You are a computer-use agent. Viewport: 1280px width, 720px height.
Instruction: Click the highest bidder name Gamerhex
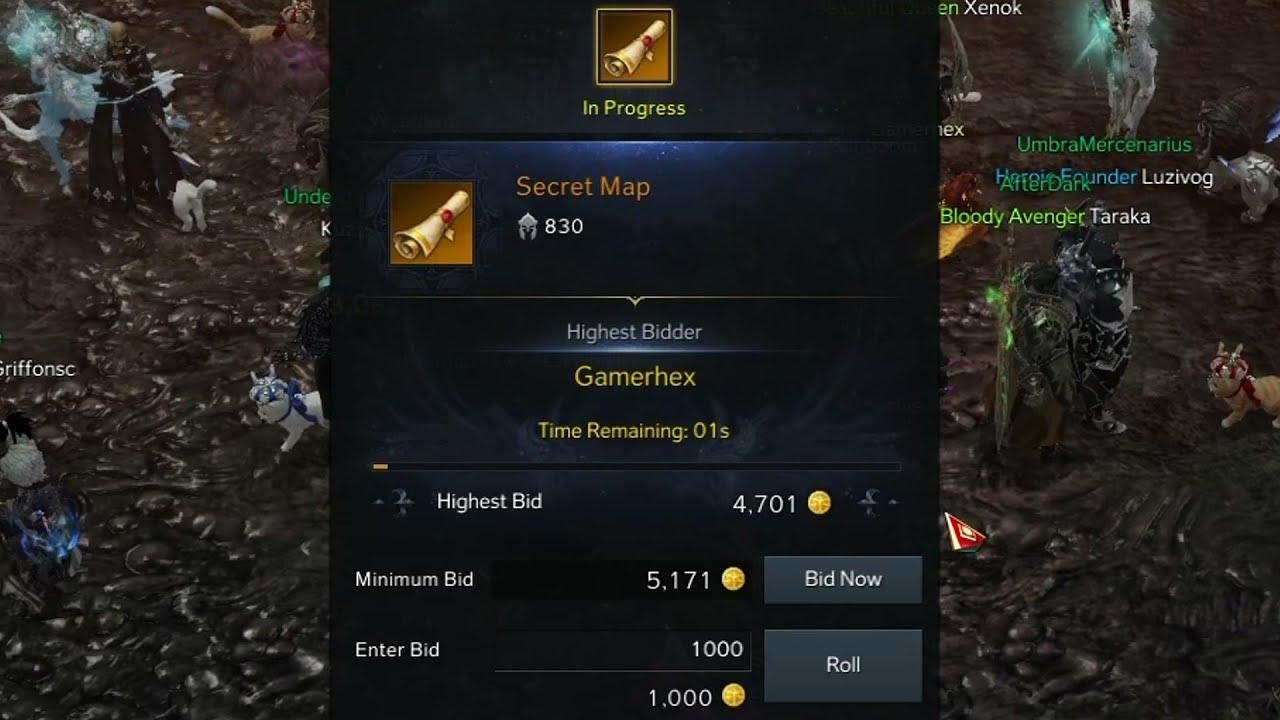click(x=635, y=377)
